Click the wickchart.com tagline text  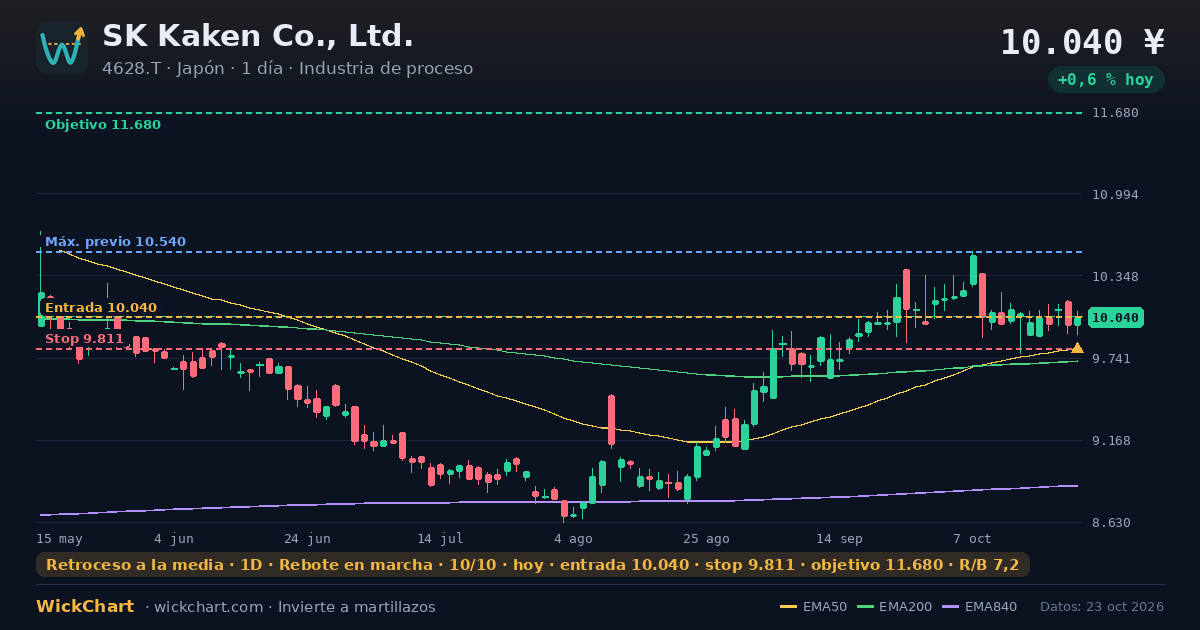click(x=291, y=607)
